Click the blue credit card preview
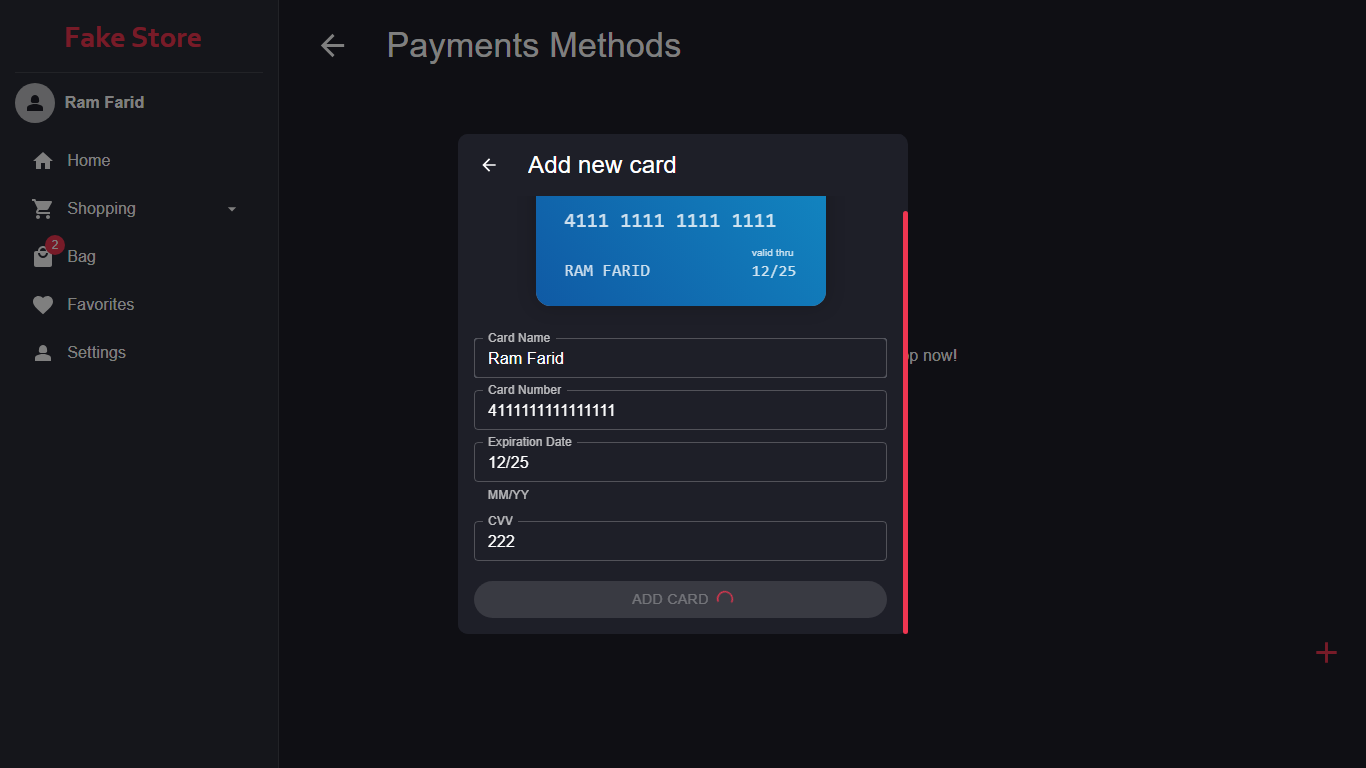Screen dimensions: 1366x768 click(x=681, y=251)
